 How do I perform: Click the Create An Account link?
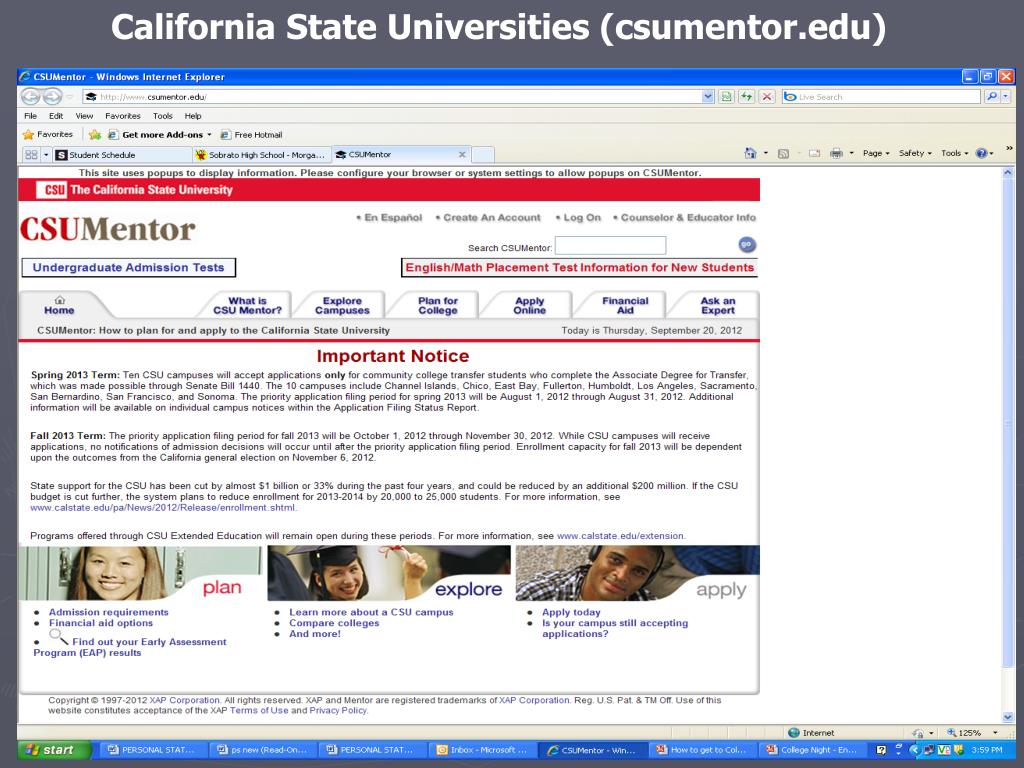point(492,217)
